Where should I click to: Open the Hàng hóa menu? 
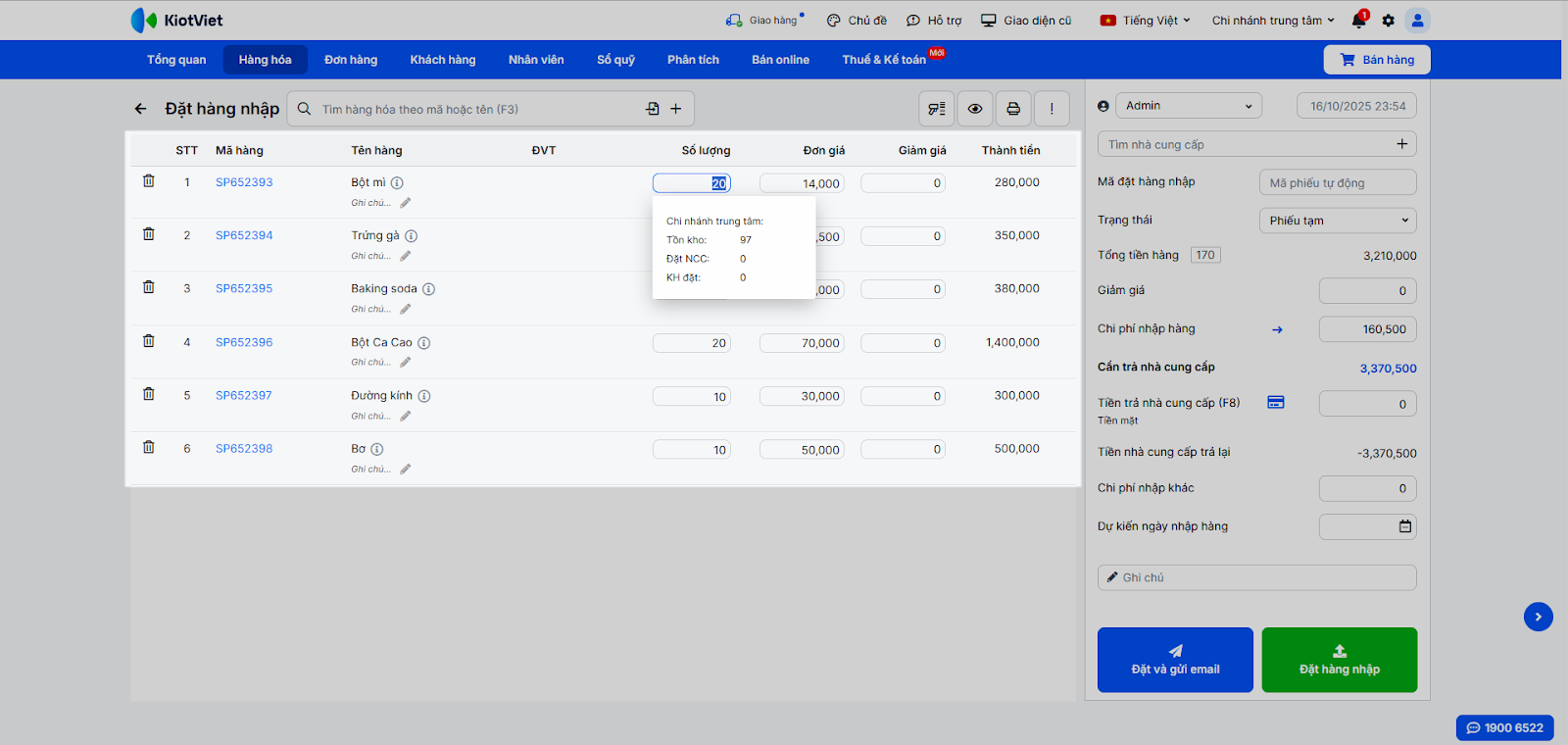pos(266,60)
